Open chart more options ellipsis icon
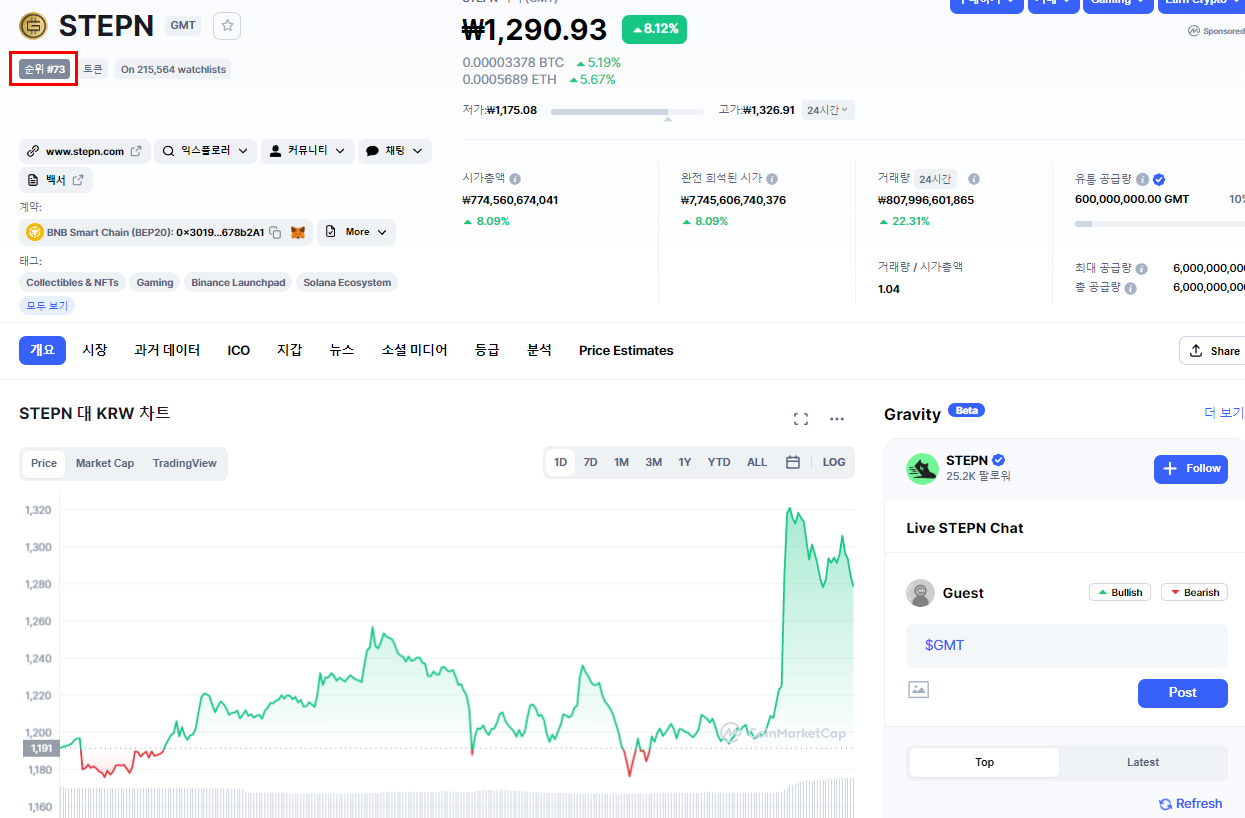The height and width of the screenshot is (818, 1245). pos(837,419)
